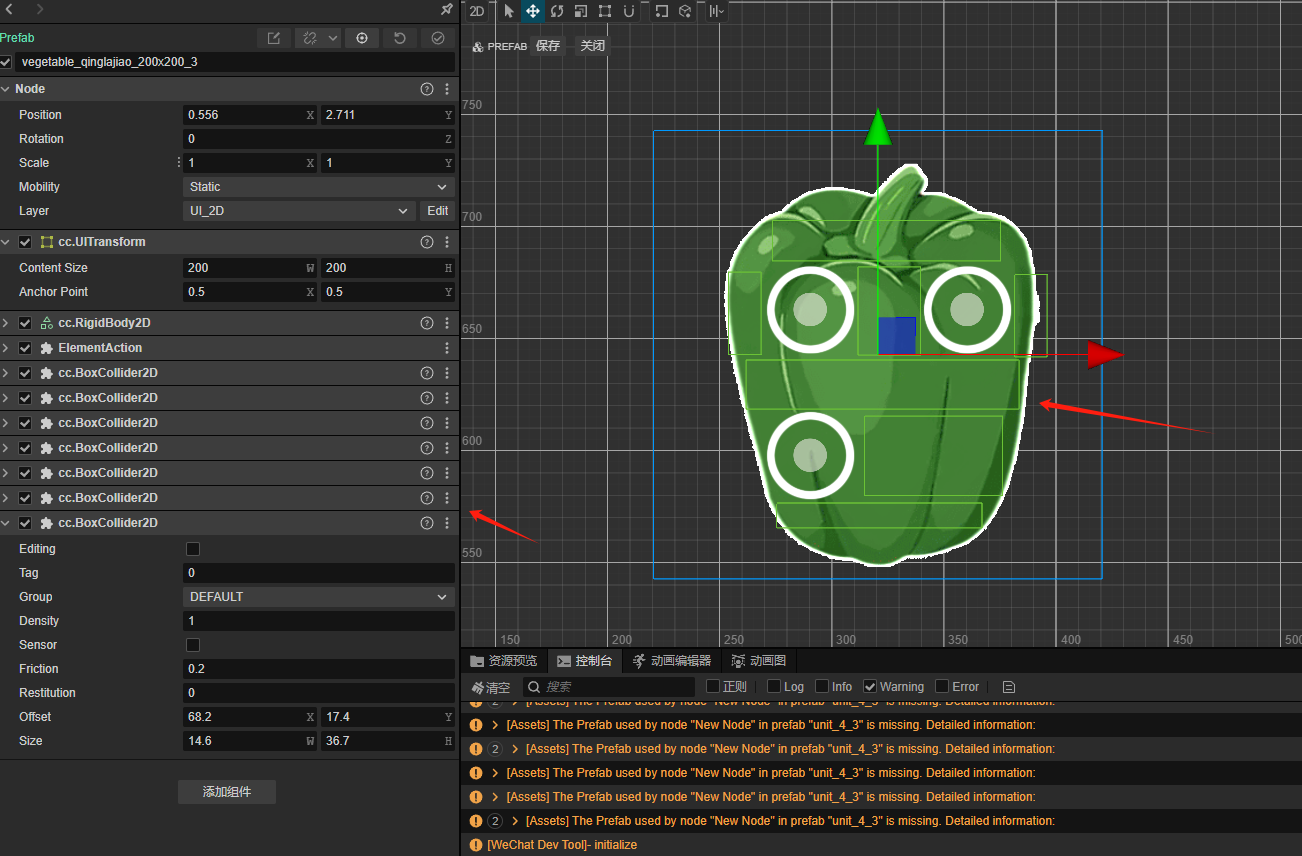Click the unlink prefab icon
The image size is (1302, 856).
(x=310, y=38)
